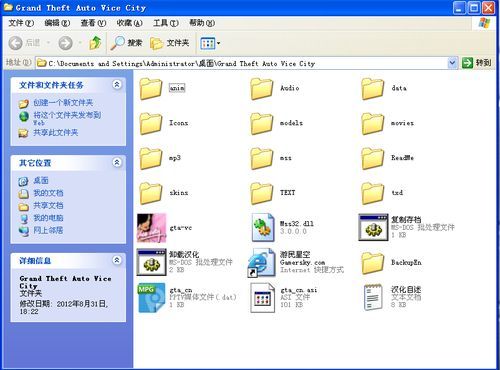Collapse the 文件和文件夹任务 panel
Screen dimensions: 500x370
117,85
